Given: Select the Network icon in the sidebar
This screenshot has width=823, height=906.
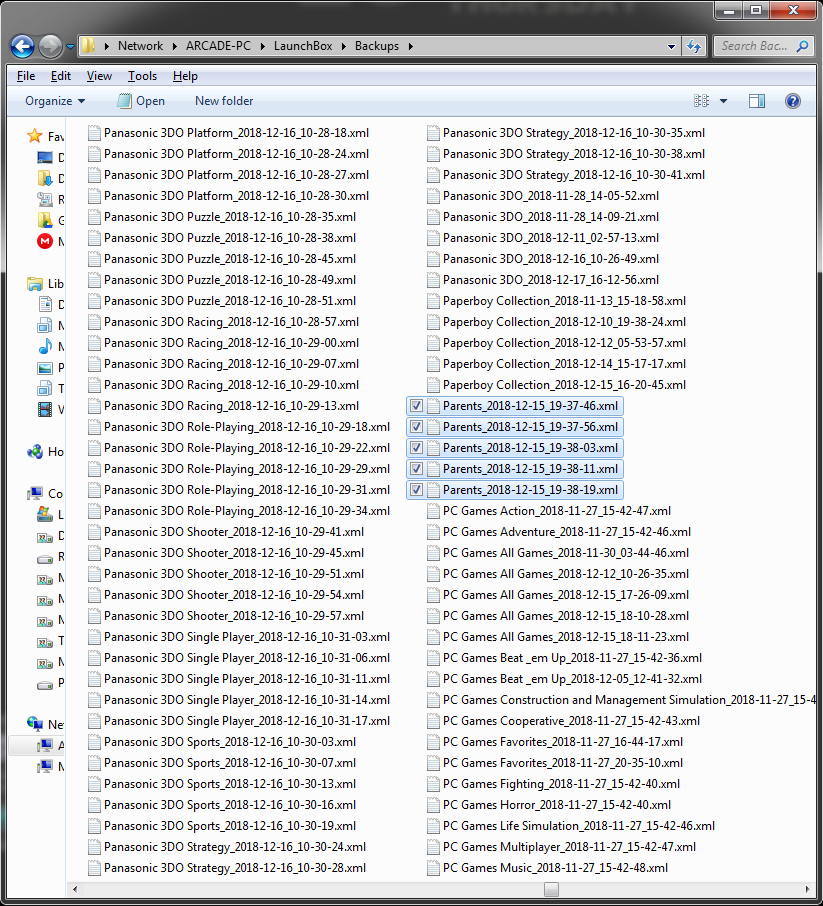Looking at the screenshot, I should 35,724.
